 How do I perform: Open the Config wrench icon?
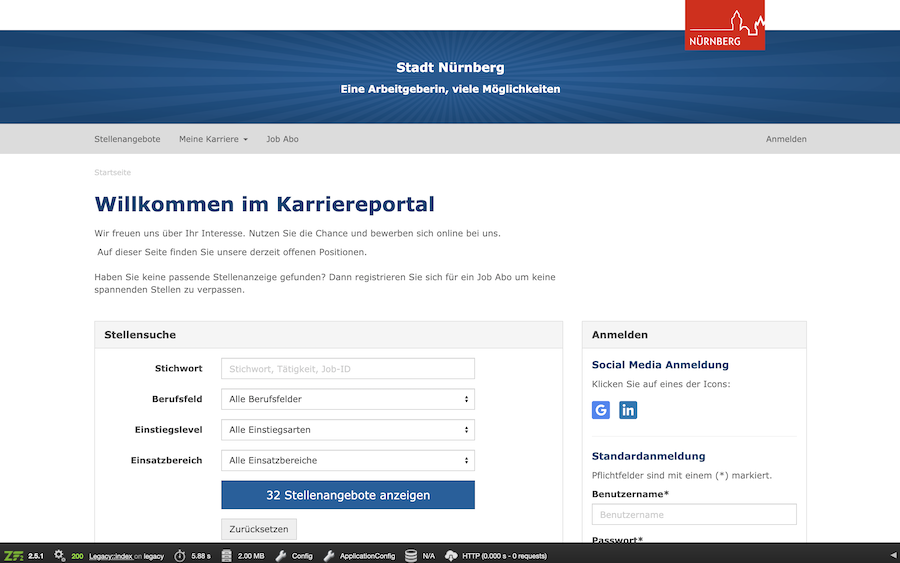281,555
